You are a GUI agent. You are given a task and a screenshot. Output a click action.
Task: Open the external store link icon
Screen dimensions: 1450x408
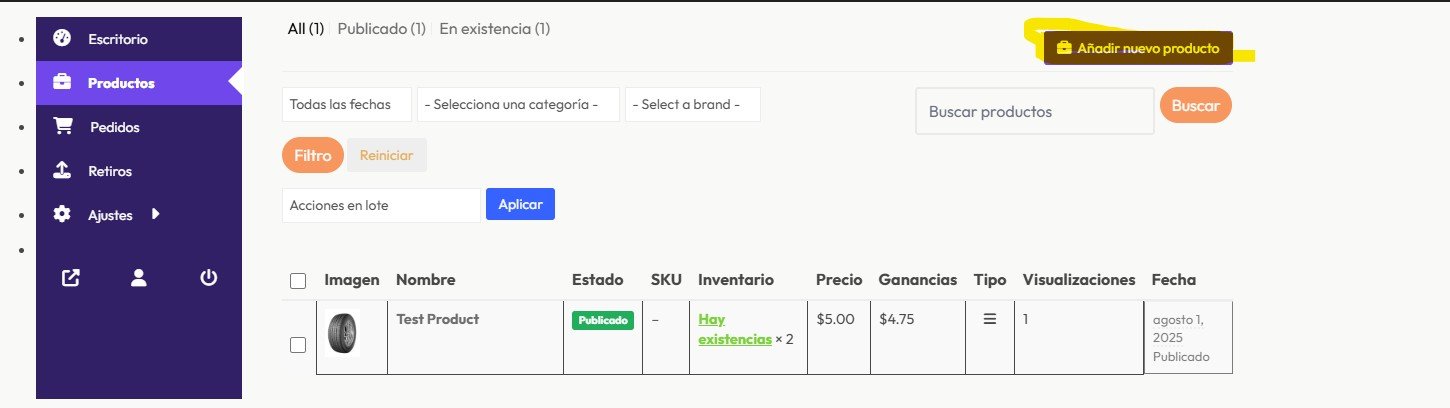click(70, 278)
